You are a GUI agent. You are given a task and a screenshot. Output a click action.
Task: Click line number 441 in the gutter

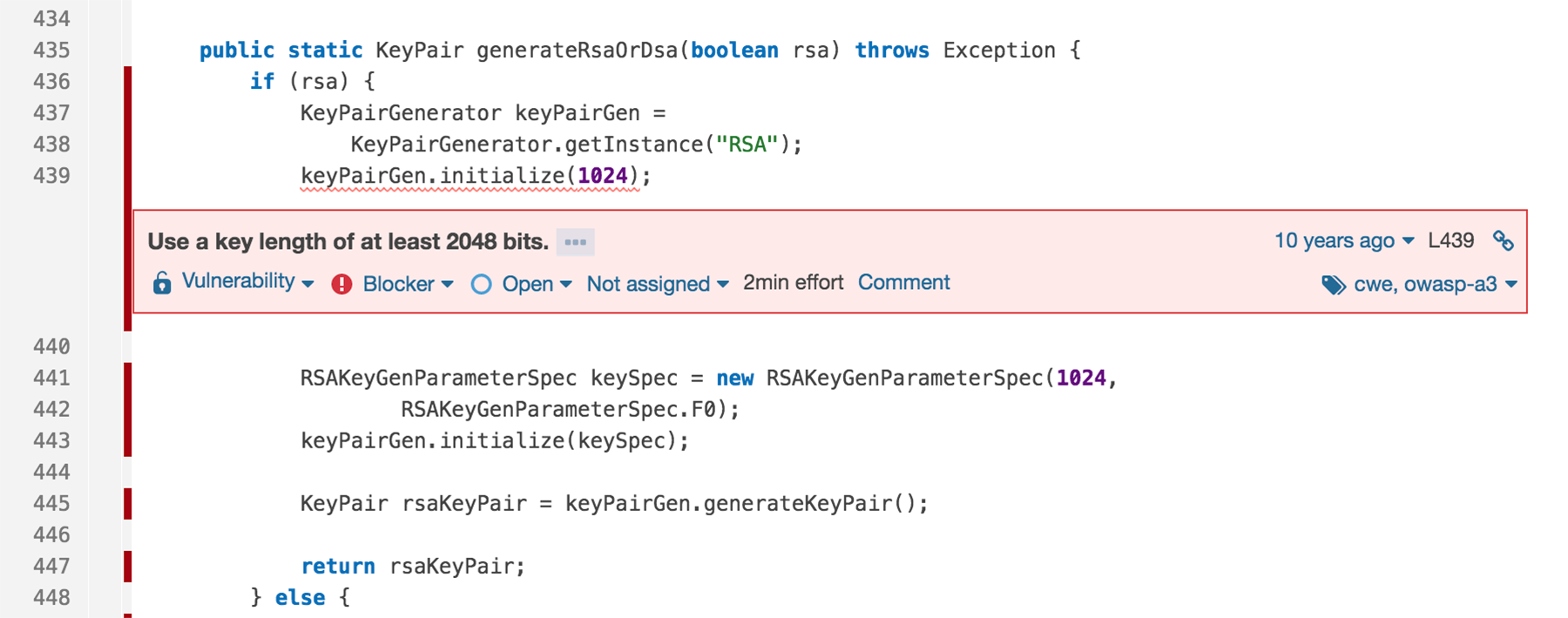51,378
